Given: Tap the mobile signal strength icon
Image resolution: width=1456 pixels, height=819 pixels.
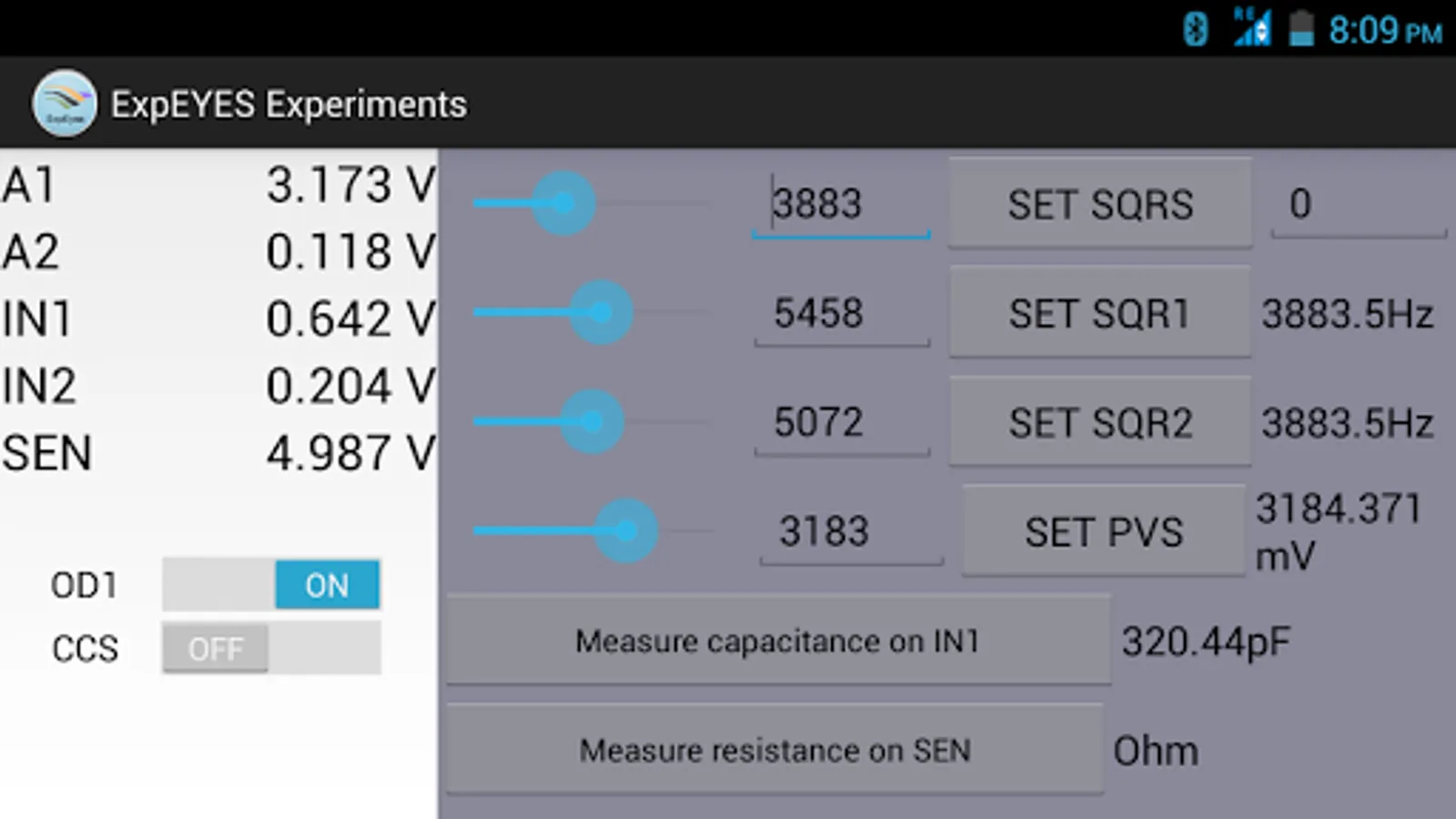Looking at the screenshot, I should coord(1252,28).
